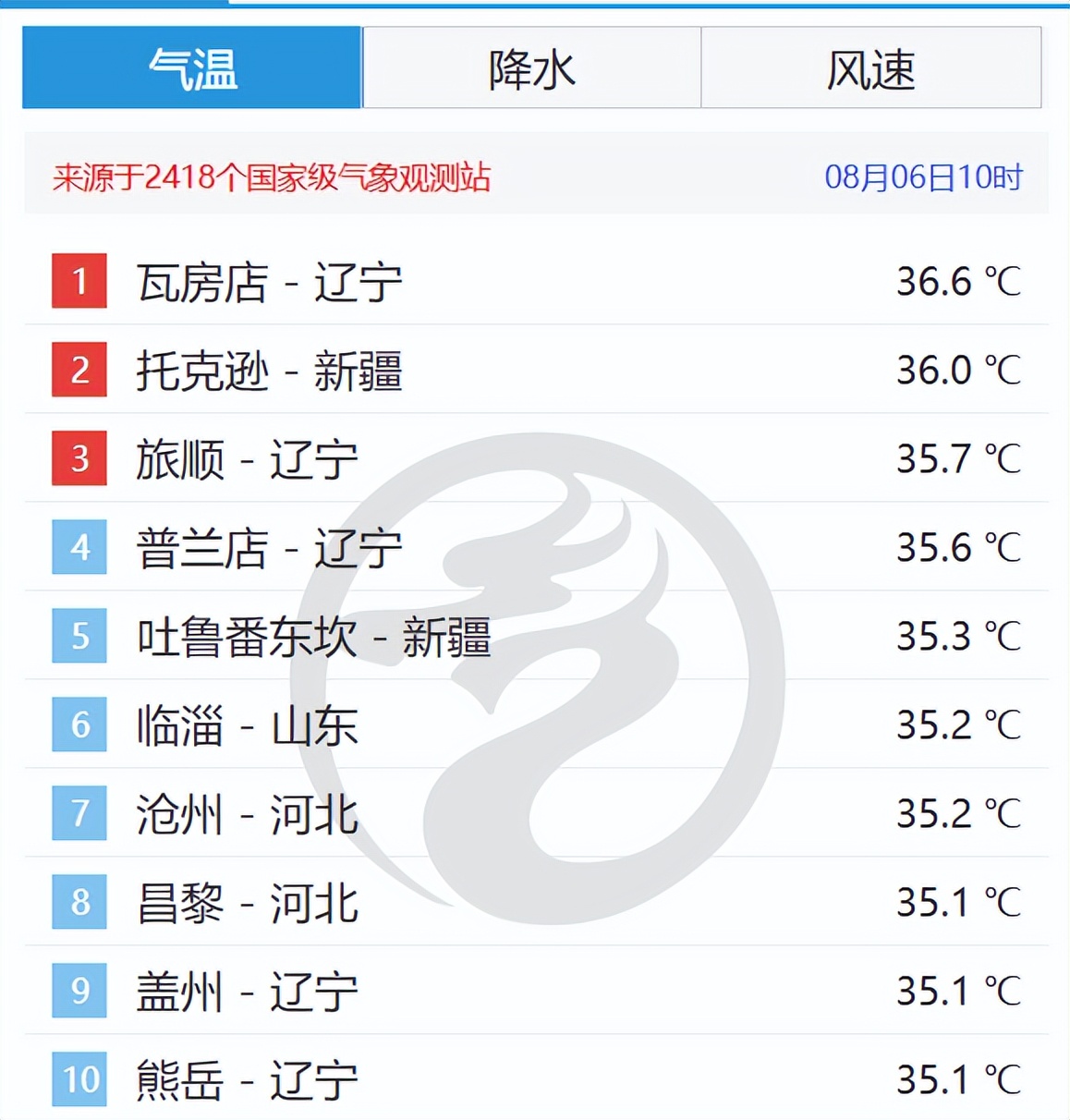
Task: Click the red rank 2 badge
Action: click(x=79, y=370)
